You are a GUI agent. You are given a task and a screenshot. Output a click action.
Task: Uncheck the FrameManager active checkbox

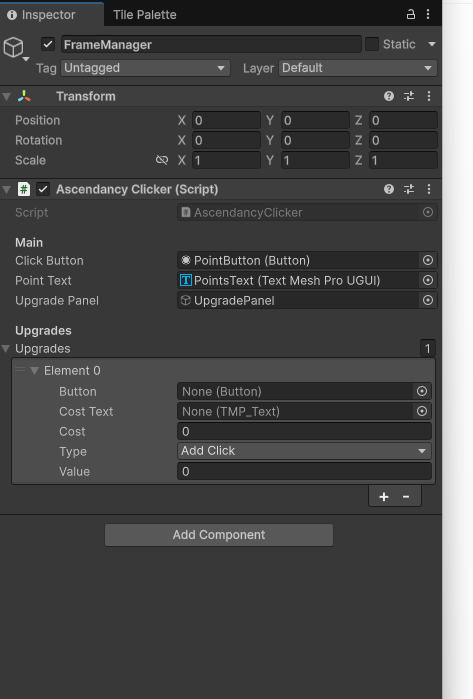coord(48,44)
